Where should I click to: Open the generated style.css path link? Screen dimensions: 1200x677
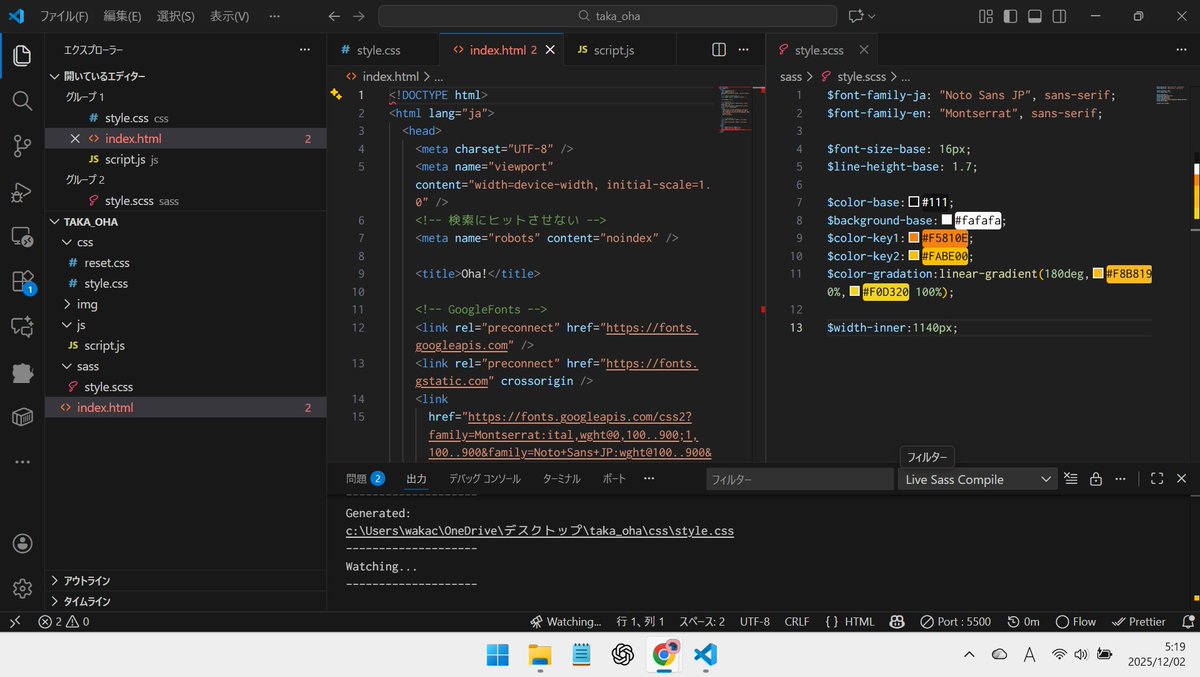[540, 531]
